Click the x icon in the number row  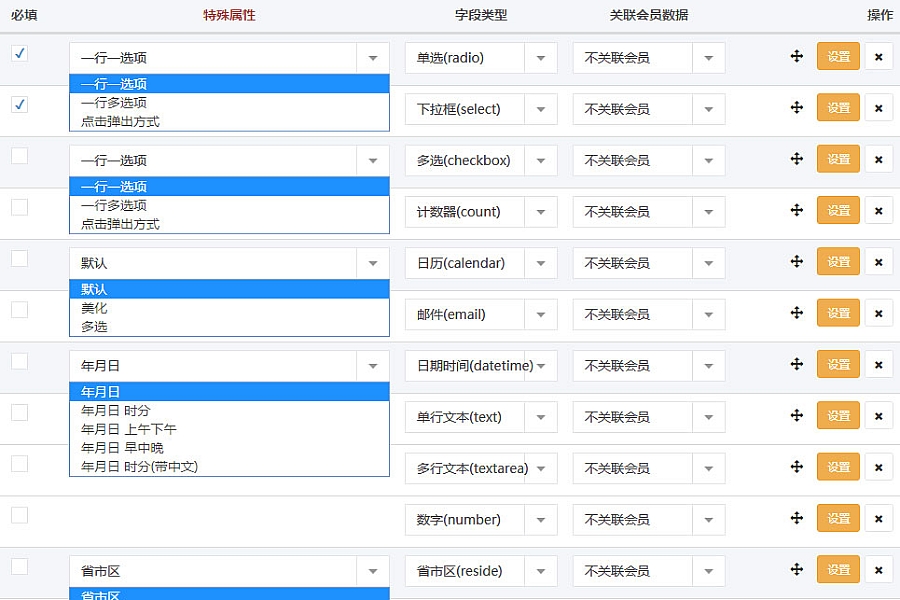tap(878, 519)
